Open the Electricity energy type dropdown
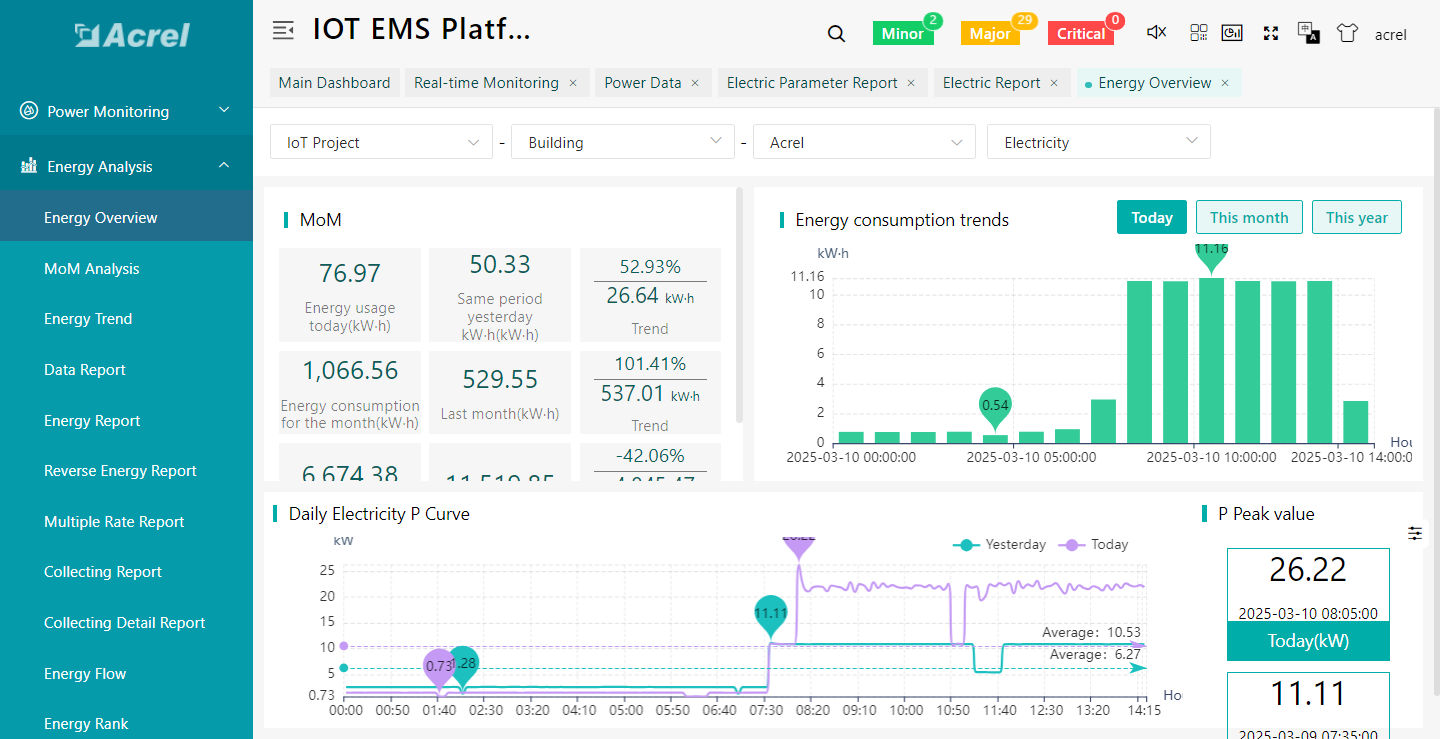The width and height of the screenshot is (1440, 739). (x=1099, y=142)
